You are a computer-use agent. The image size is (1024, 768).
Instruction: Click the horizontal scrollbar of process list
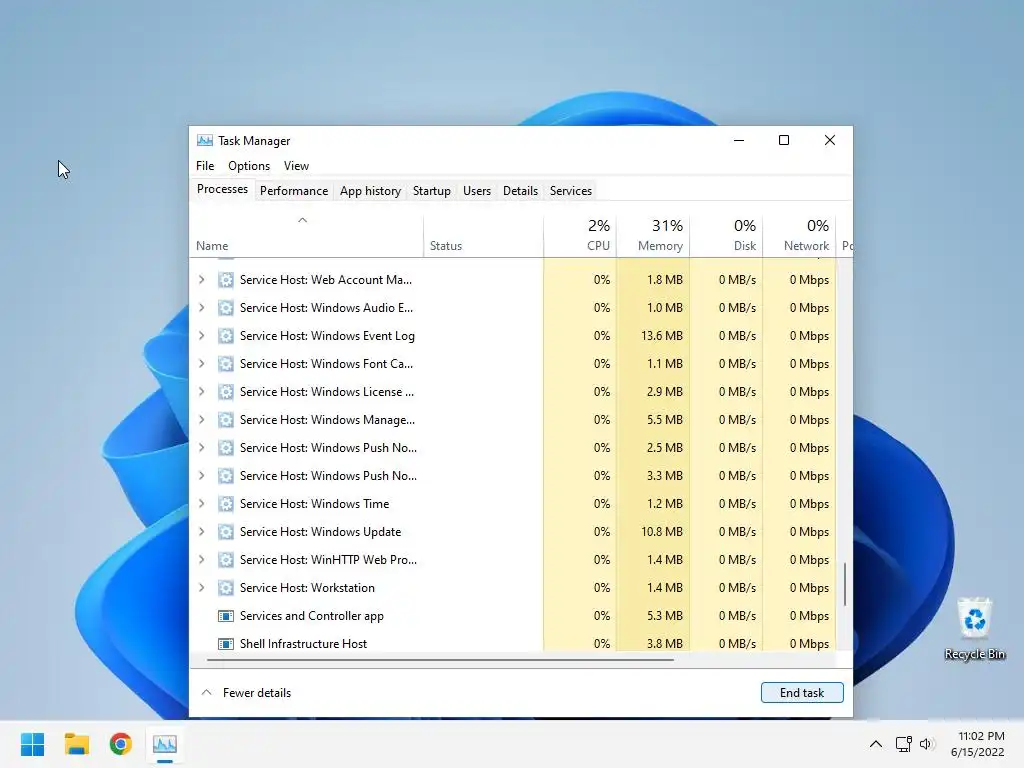coord(440,660)
